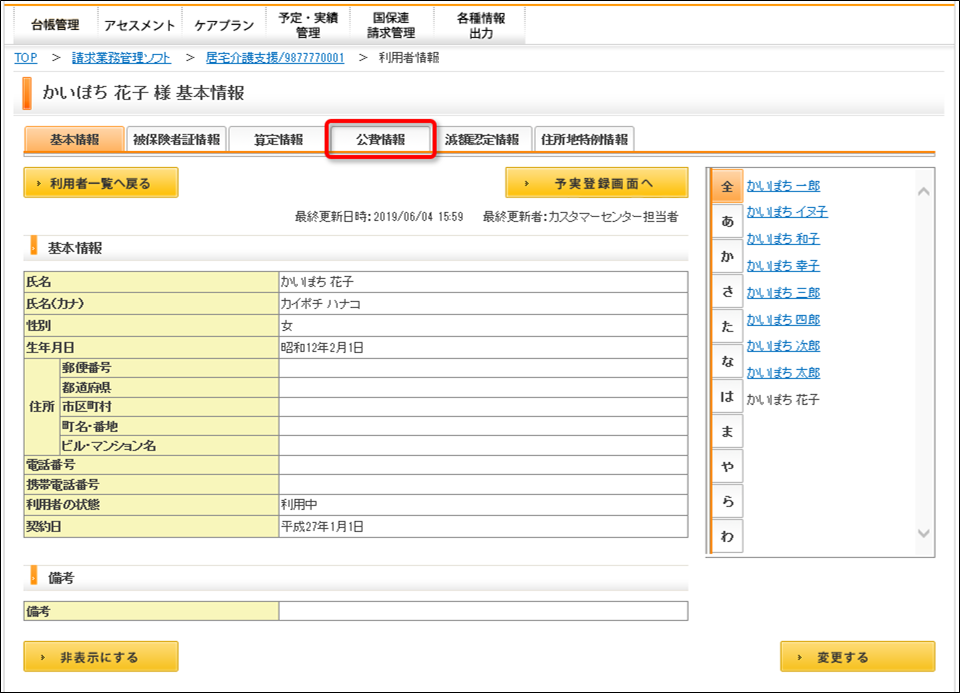Open 請求業務管理ソフト breadcrumb link
The height and width of the screenshot is (693, 960).
point(121,58)
